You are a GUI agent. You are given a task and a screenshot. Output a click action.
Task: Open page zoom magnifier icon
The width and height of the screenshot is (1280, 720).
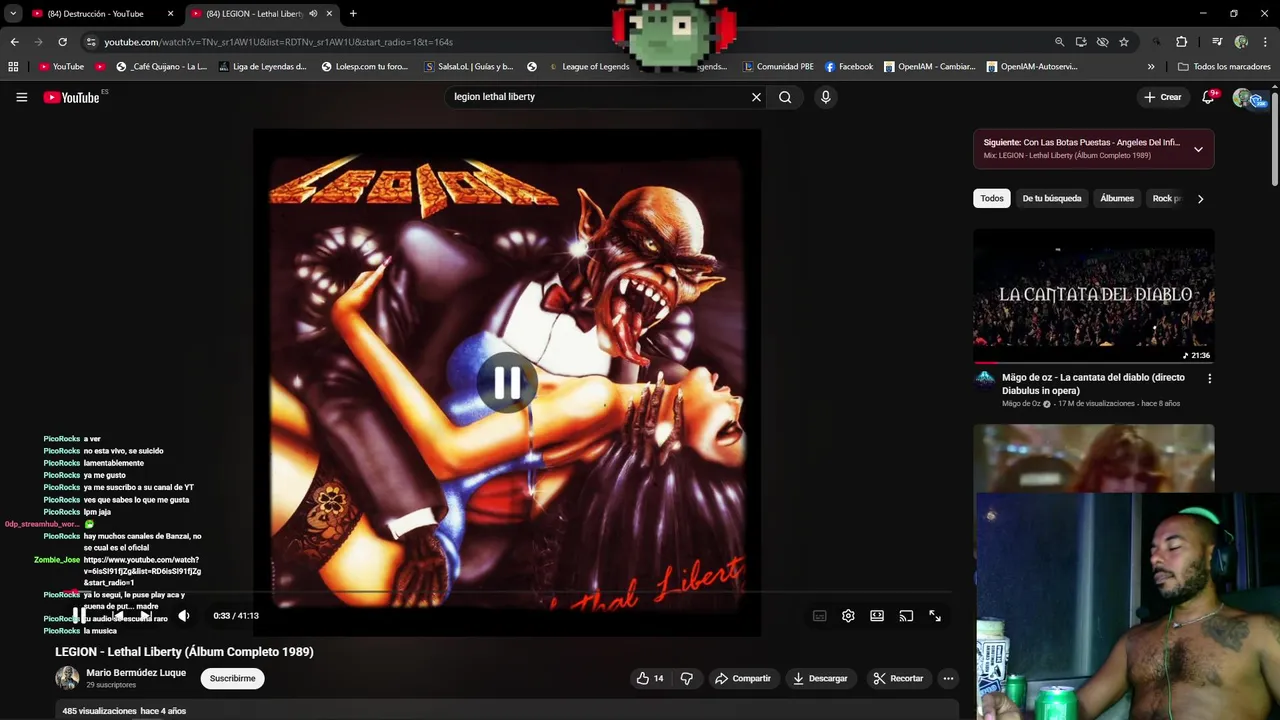coord(1059,42)
